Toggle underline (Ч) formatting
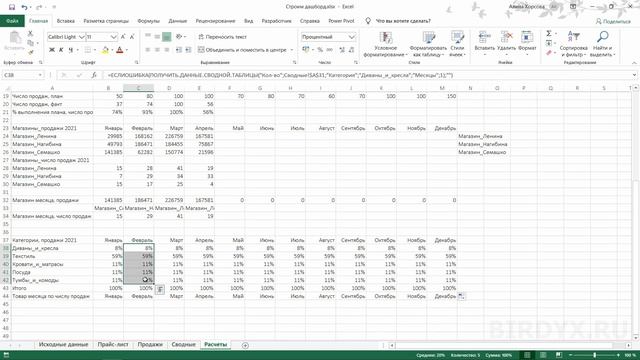Image resolution: width=640 pixels, height=360 pixels. coord(71,50)
